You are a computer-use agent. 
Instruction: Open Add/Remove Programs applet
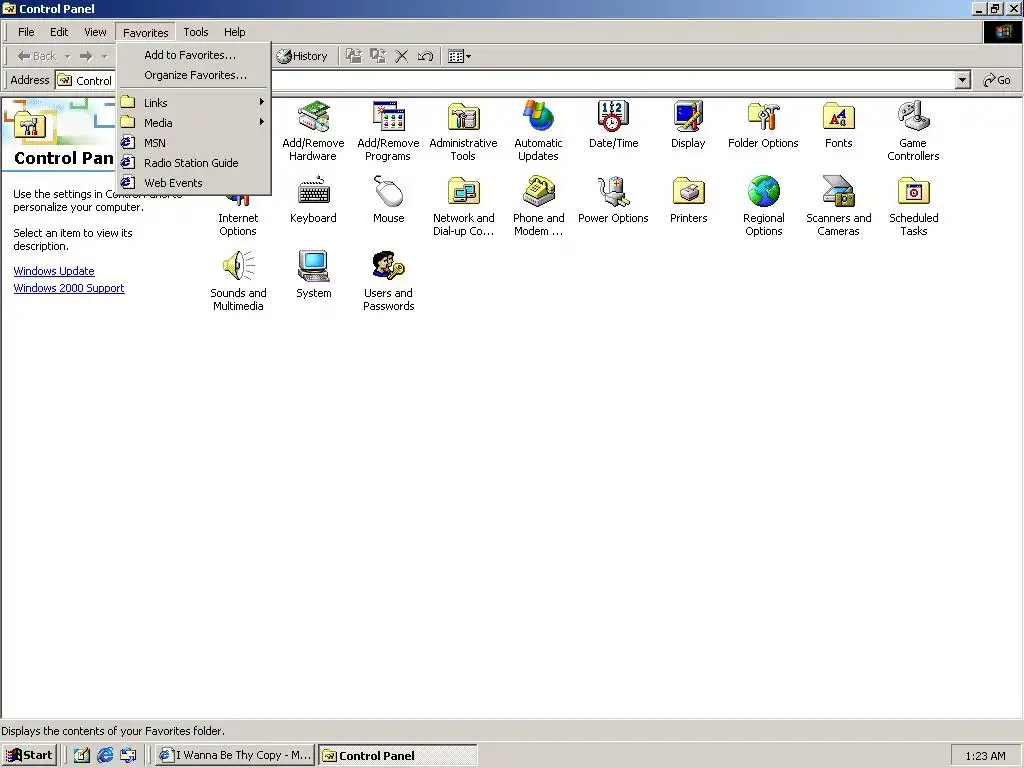[388, 131]
